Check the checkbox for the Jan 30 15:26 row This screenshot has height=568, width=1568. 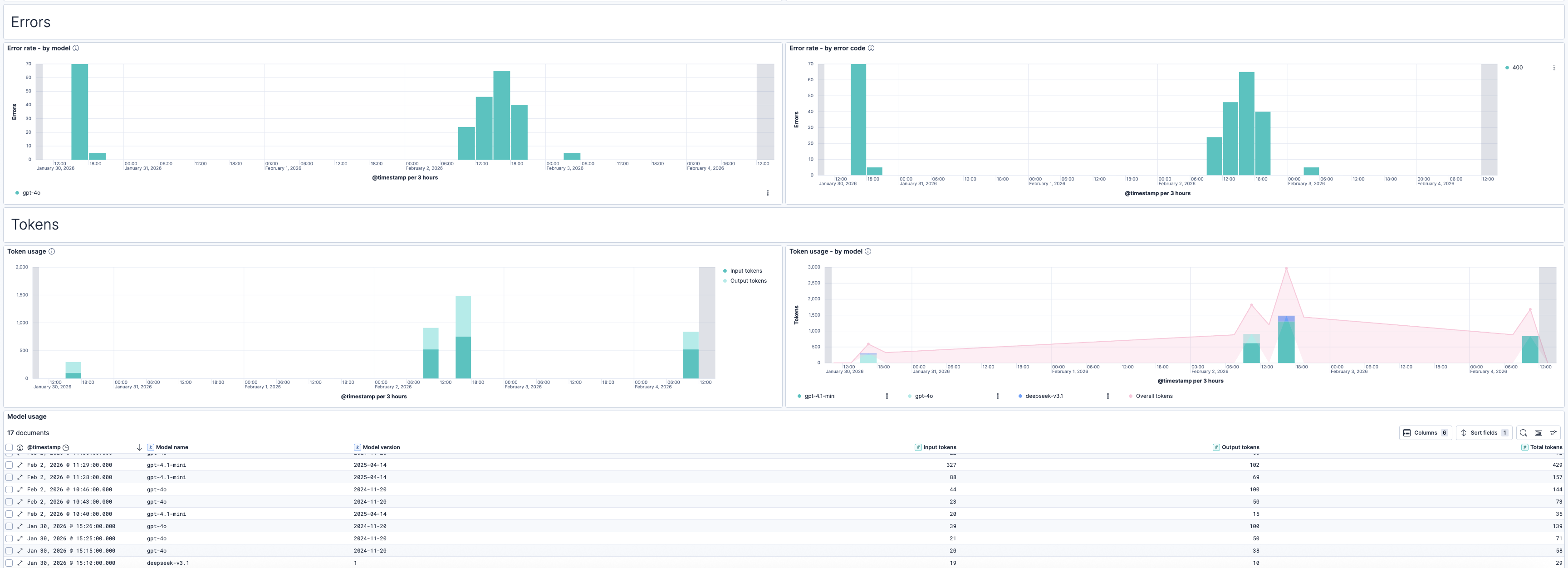pos(9,526)
